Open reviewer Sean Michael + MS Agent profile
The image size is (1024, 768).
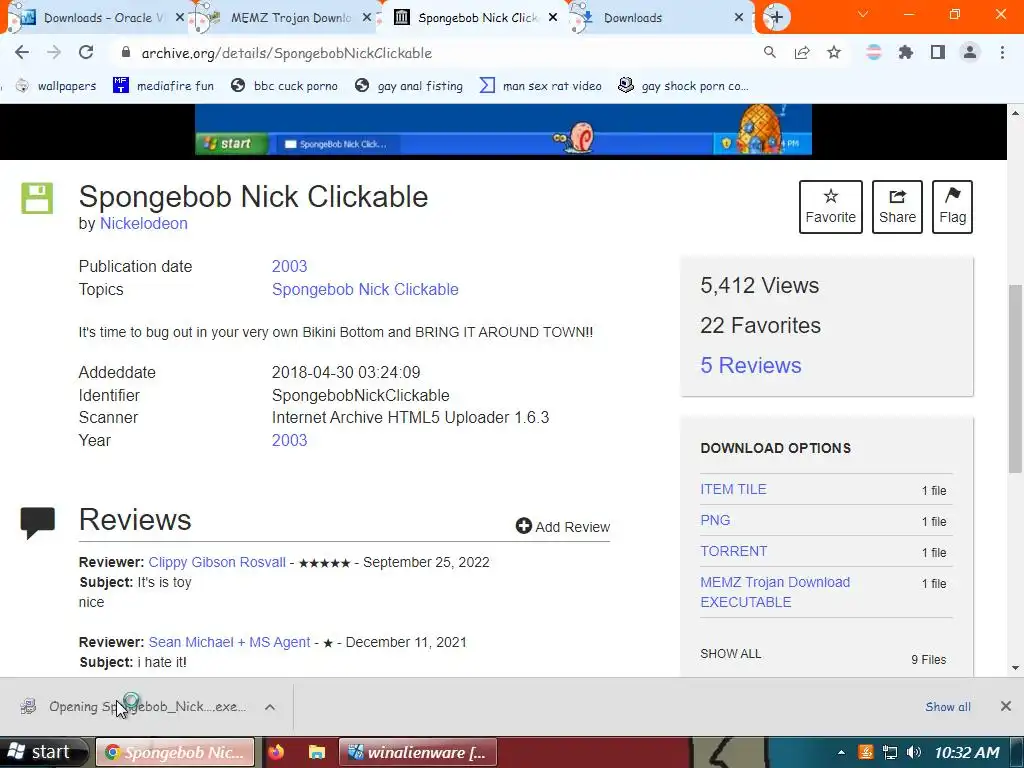(229, 642)
